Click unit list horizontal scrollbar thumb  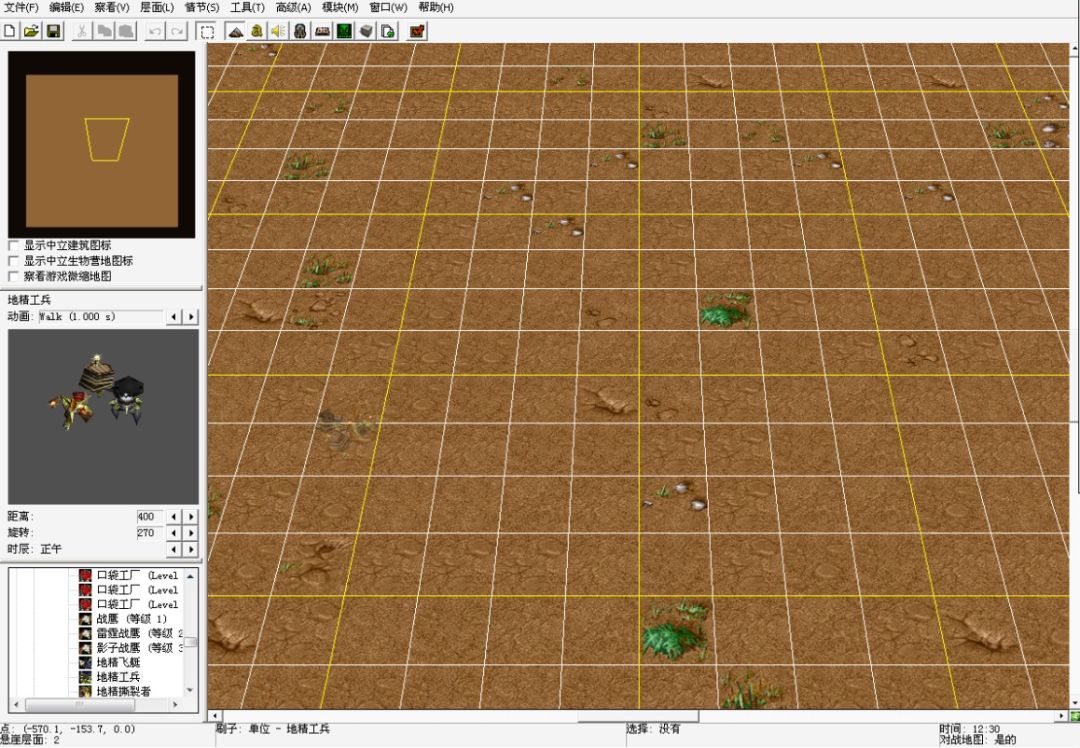[x=80, y=705]
